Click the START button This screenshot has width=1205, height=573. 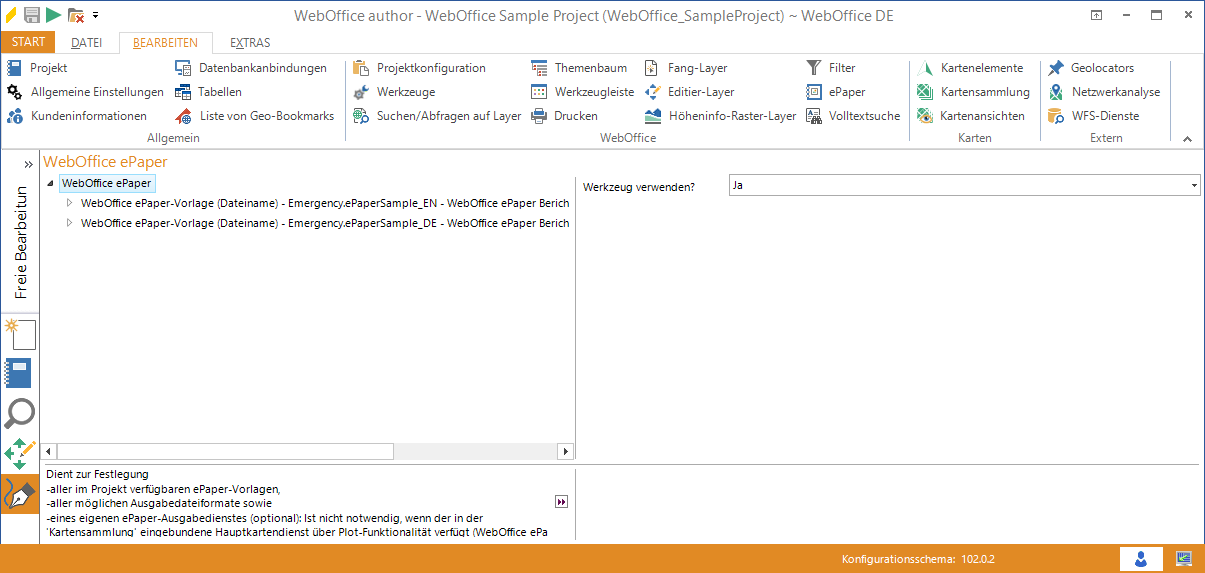(x=28, y=42)
